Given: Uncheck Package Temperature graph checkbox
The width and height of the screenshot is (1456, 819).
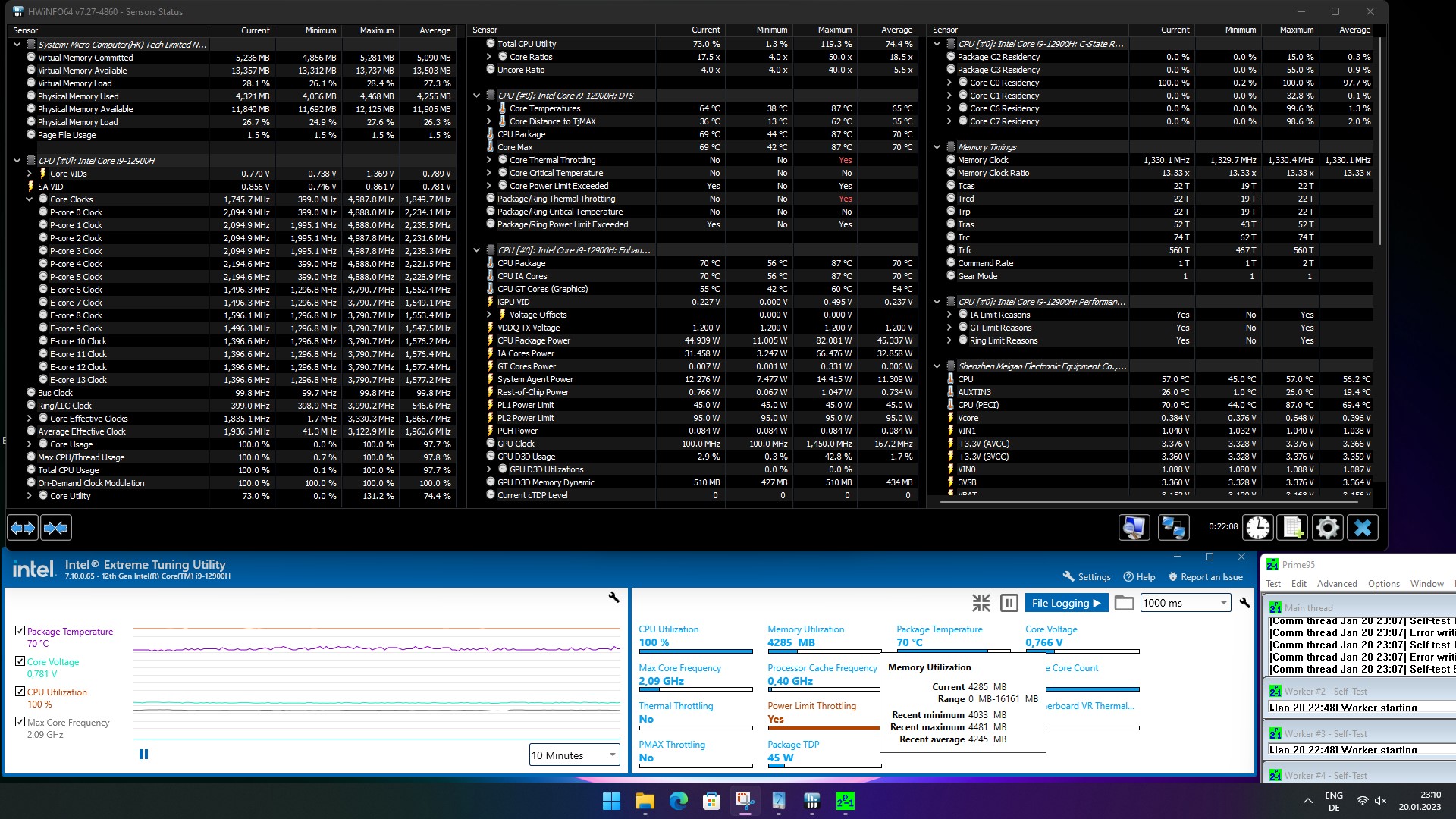Looking at the screenshot, I should coord(20,631).
